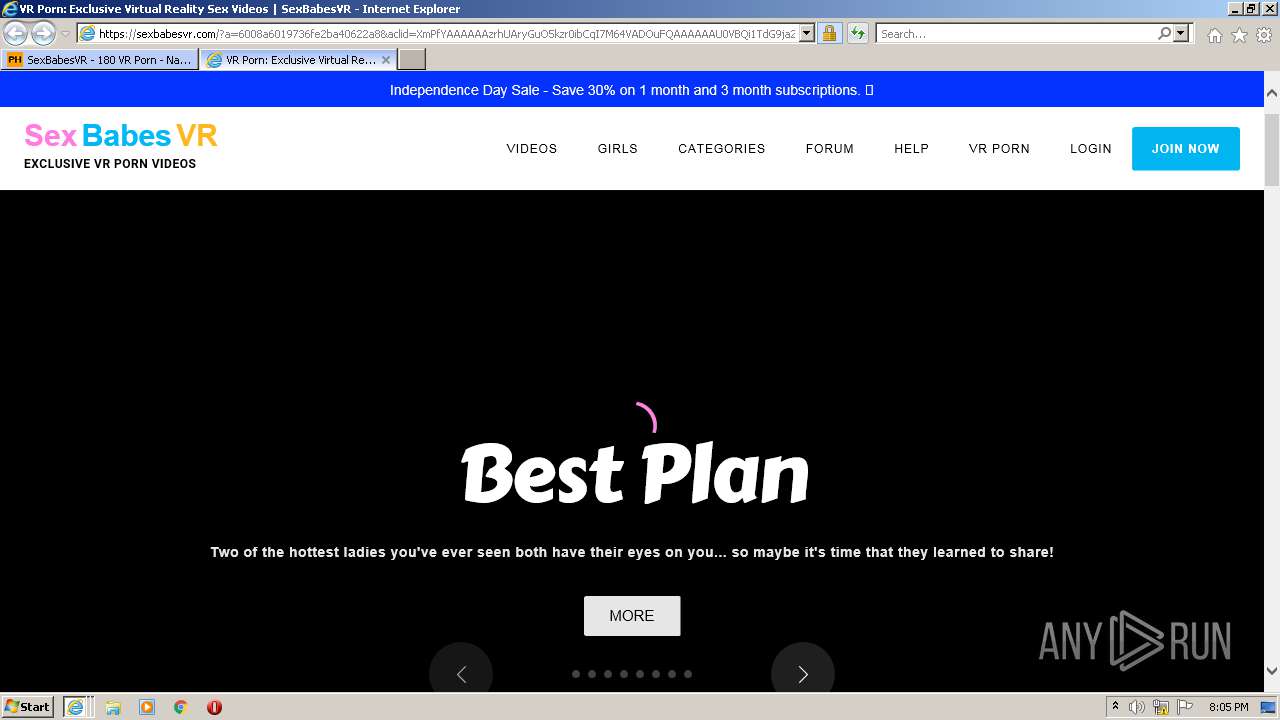Open the LOGIN link
This screenshot has height=720, width=1280.
pos(1090,148)
